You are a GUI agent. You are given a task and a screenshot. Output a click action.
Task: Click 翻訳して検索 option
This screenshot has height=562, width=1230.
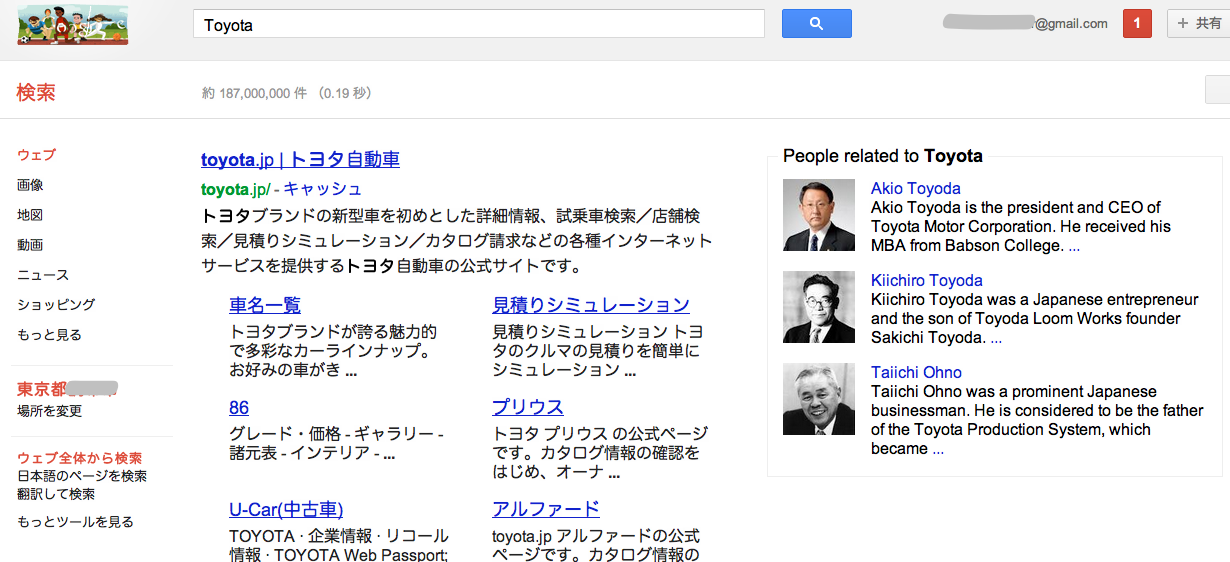click(56, 494)
